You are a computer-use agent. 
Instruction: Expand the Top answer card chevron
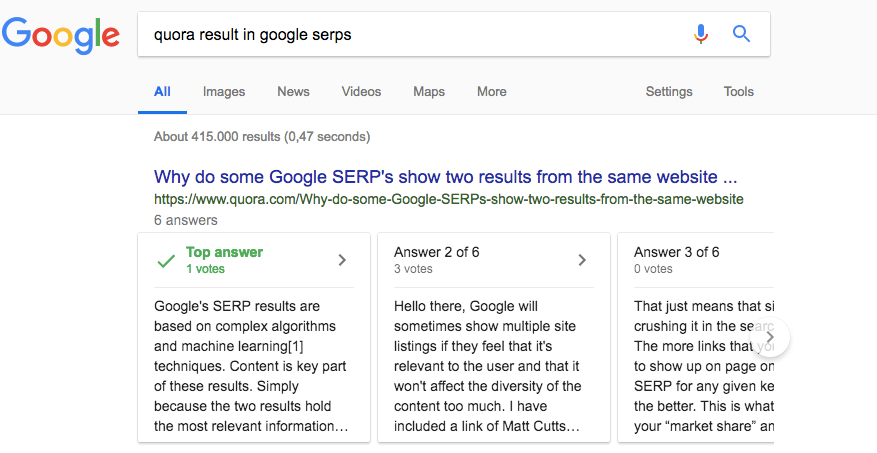point(342,260)
